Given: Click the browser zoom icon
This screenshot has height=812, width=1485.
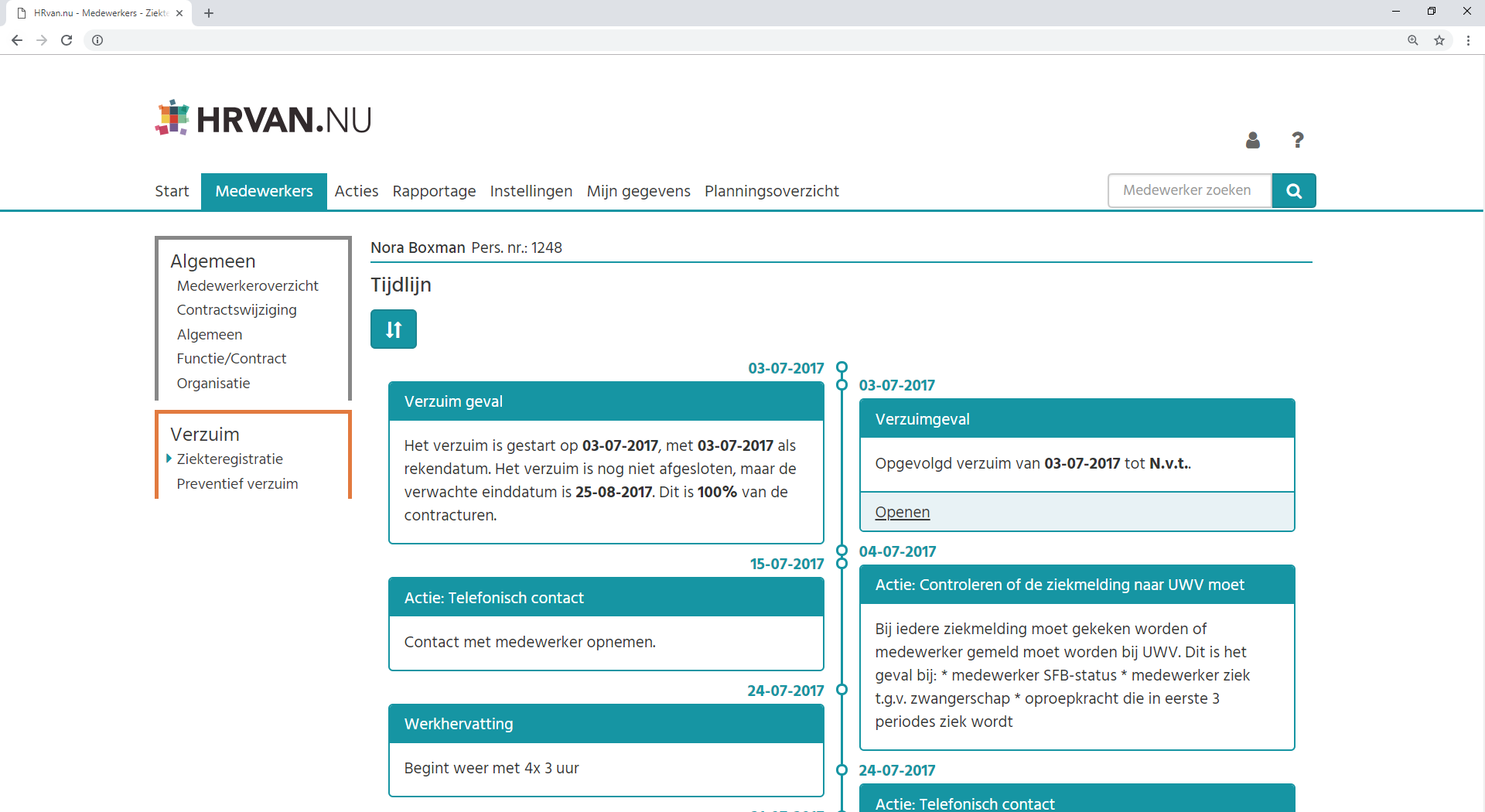Looking at the screenshot, I should pyautogui.click(x=1413, y=40).
